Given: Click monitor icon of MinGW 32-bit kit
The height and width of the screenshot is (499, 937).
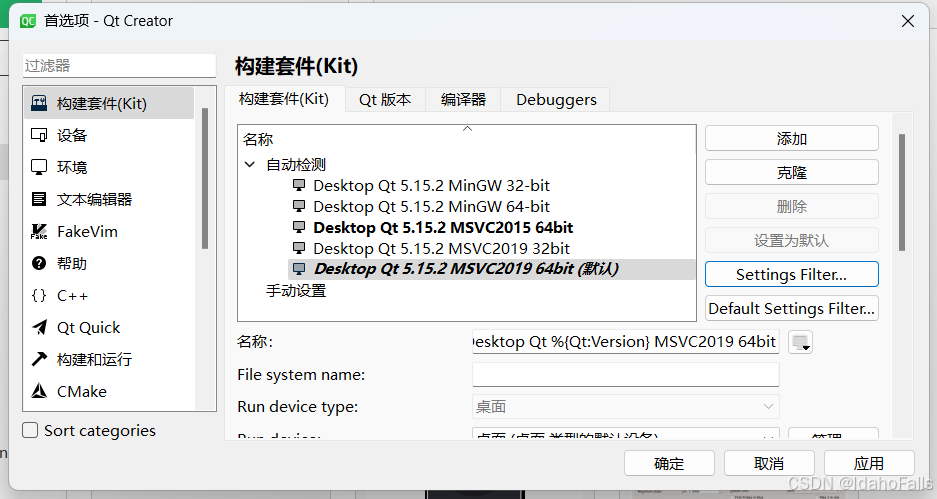Looking at the screenshot, I should pos(299,185).
